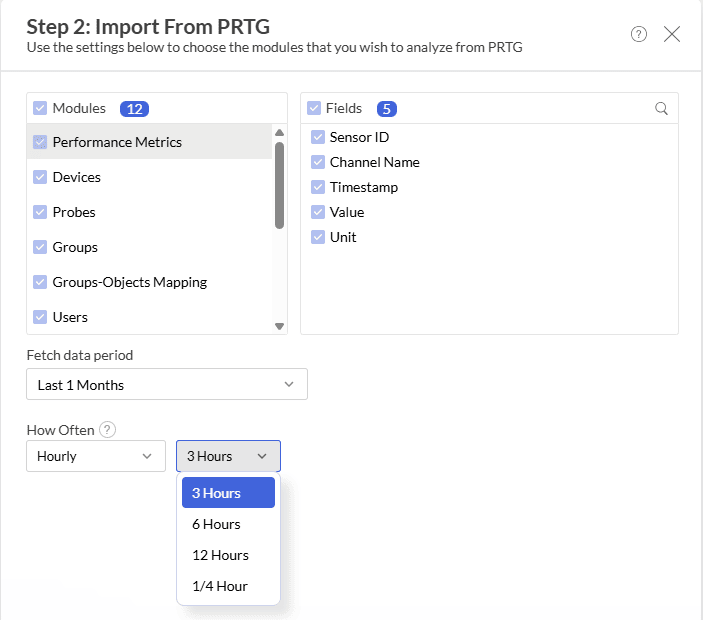The image size is (703, 620).
Task: Open the help icon in dialog header
Action: [x=639, y=34]
